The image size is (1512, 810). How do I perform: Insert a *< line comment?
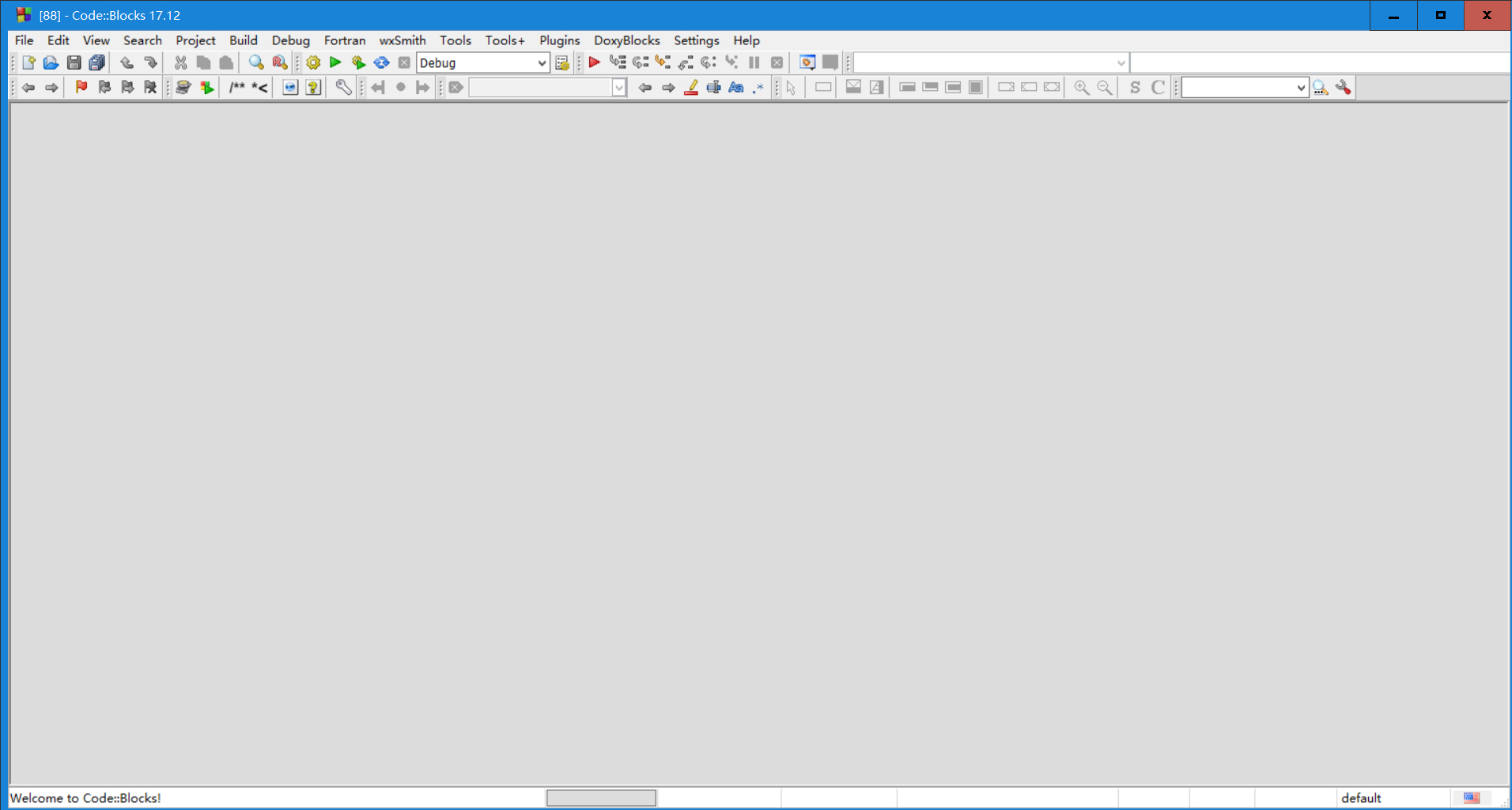point(259,87)
